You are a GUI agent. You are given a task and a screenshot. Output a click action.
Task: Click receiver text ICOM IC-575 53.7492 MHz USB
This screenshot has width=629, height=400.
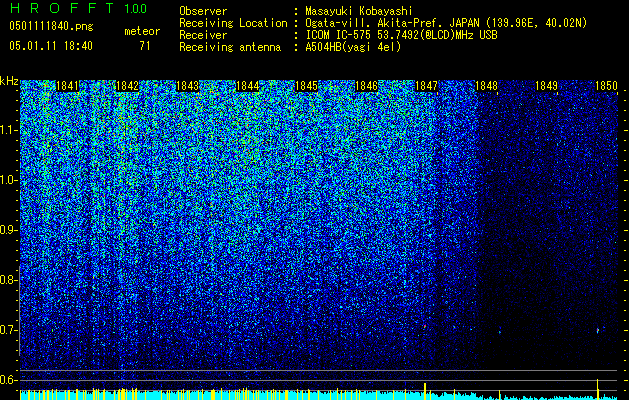401,35
